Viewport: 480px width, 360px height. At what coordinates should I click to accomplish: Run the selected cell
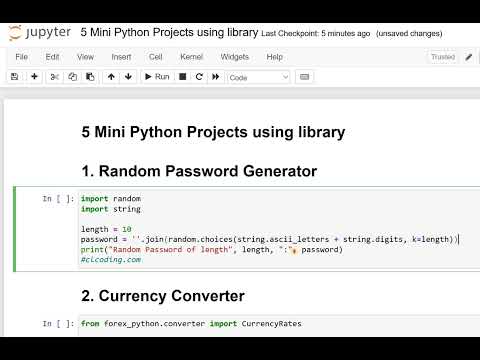point(157,77)
